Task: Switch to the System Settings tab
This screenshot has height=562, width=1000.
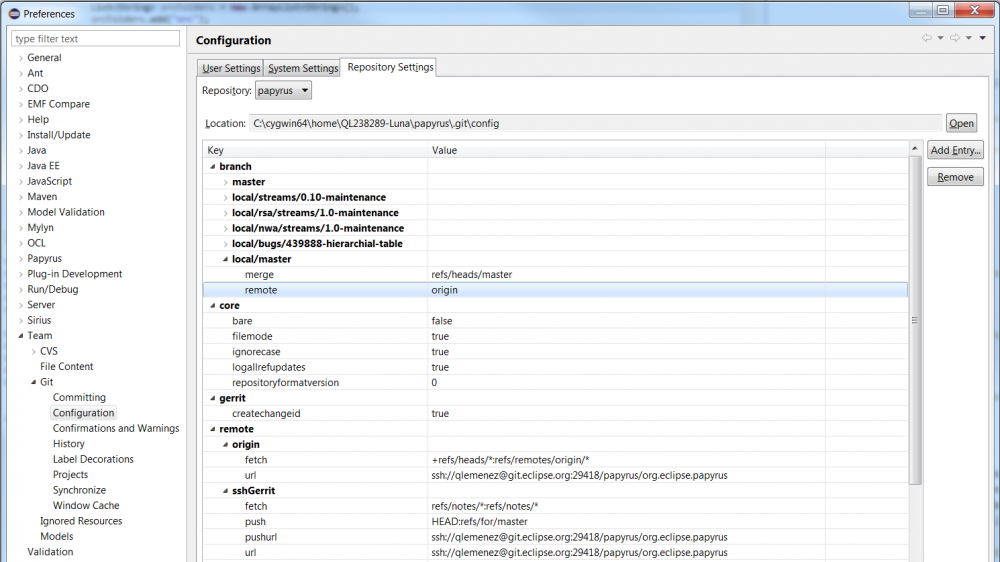Action: pyautogui.click(x=303, y=68)
